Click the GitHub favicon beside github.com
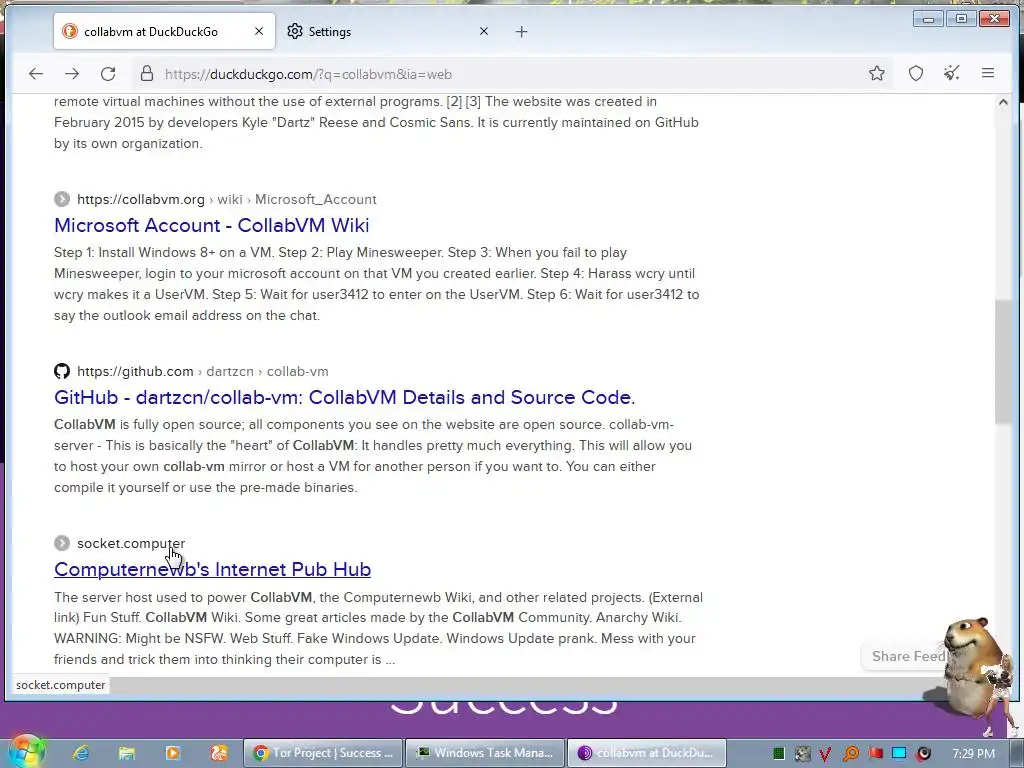Viewport: 1024px width, 768px height. pyautogui.click(x=62, y=371)
